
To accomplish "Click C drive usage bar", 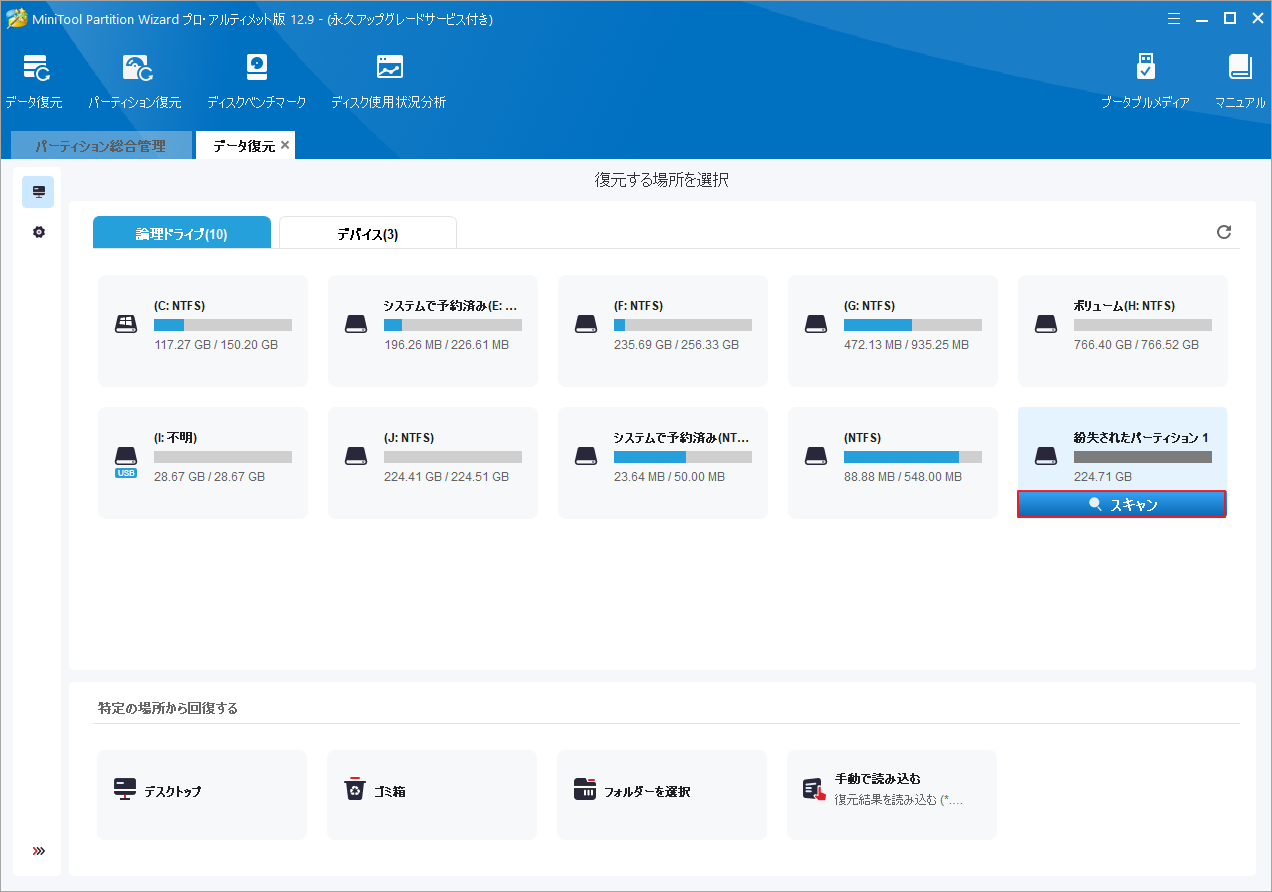I will (223, 325).
